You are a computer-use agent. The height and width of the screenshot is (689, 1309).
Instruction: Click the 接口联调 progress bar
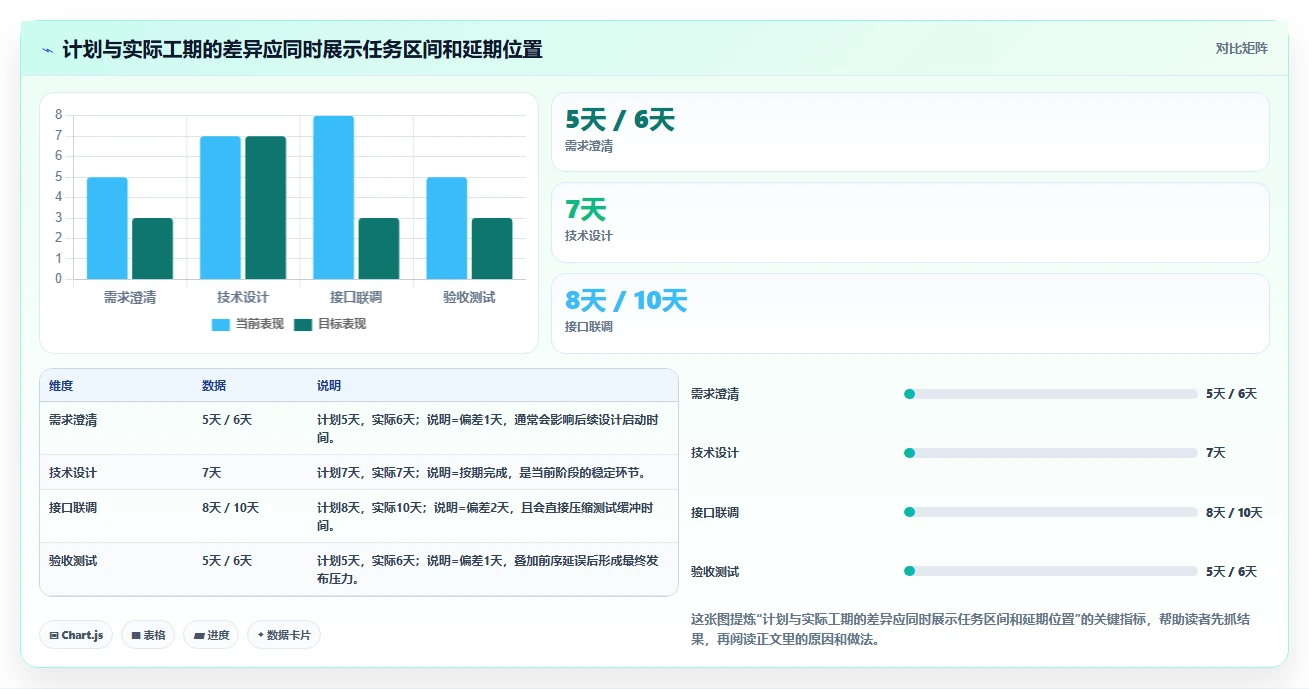1050,512
